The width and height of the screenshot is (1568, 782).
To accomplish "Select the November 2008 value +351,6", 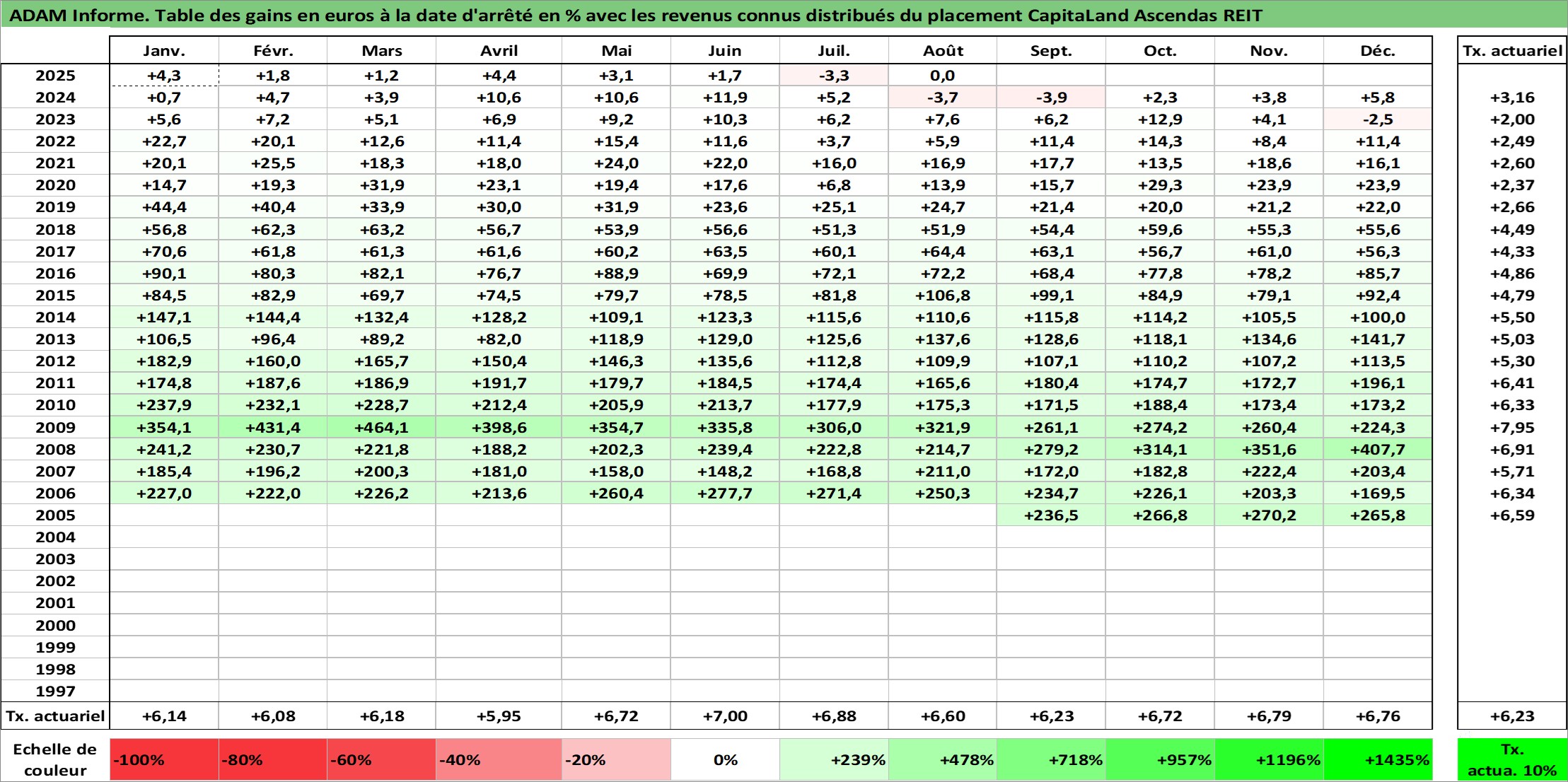I will coord(1269,449).
